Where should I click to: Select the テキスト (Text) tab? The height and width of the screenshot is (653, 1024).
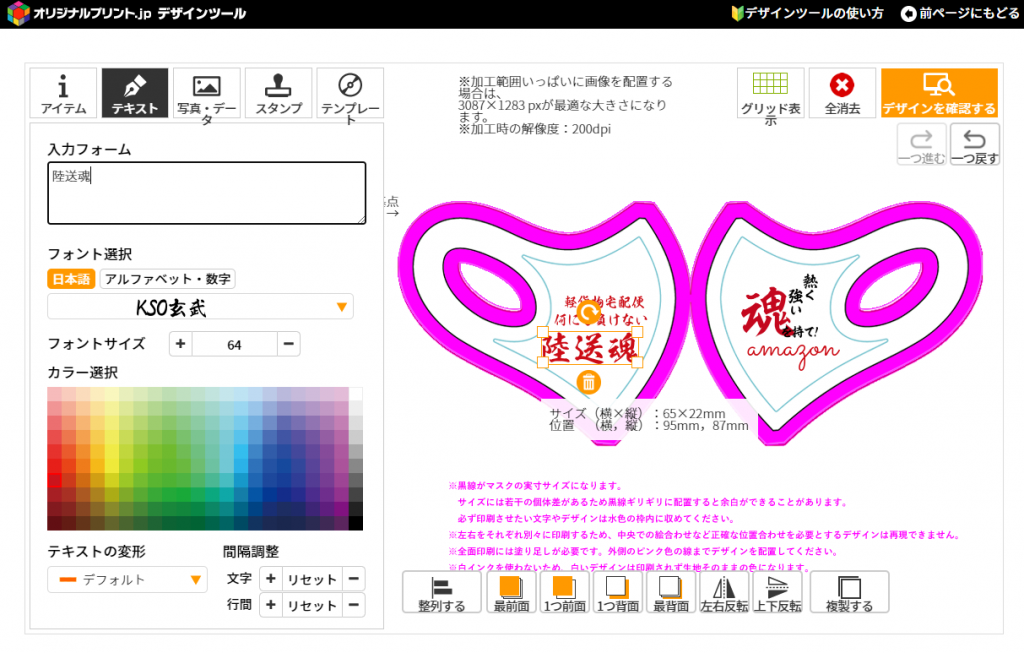point(135,93)
